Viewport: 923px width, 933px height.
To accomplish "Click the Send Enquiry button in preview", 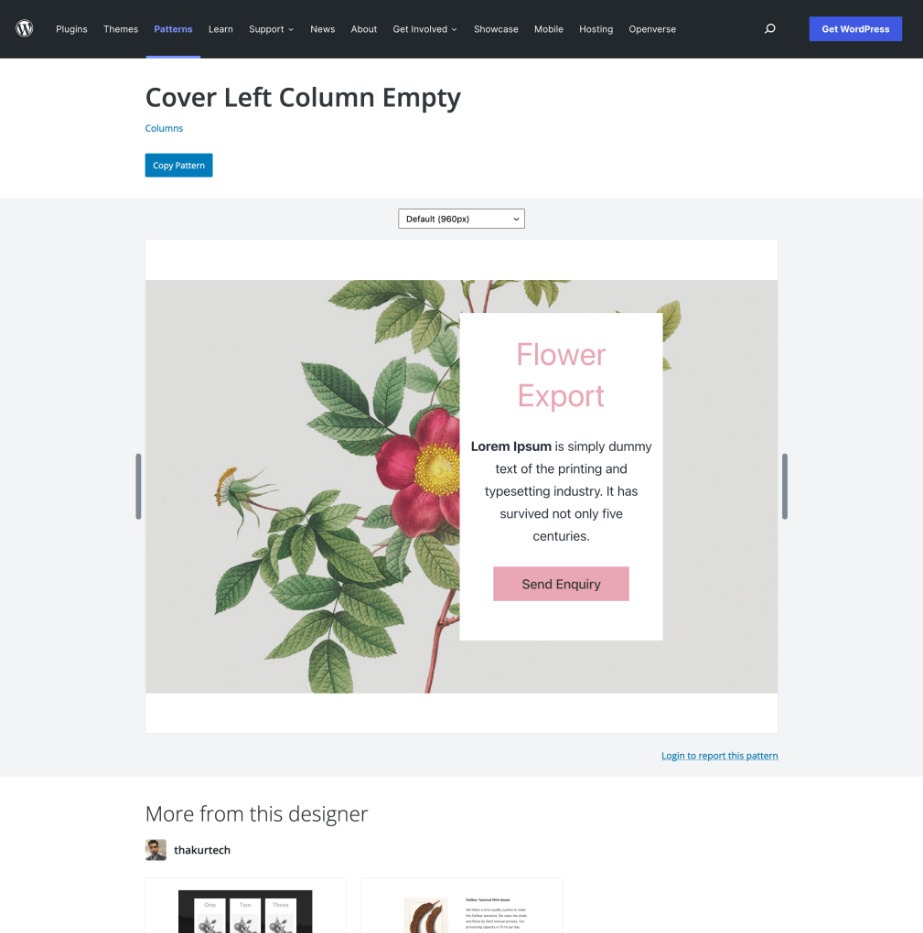I will 561,584.
